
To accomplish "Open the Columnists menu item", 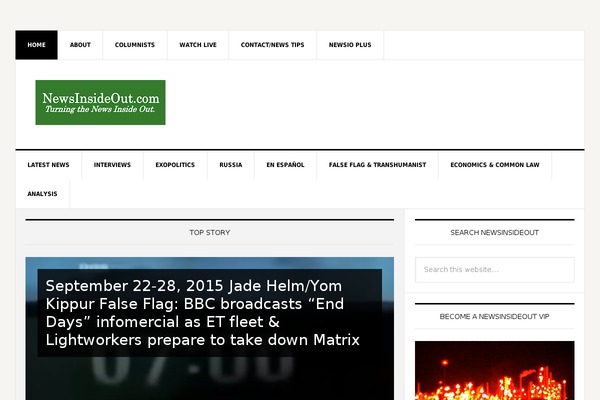I will (135, 45).
